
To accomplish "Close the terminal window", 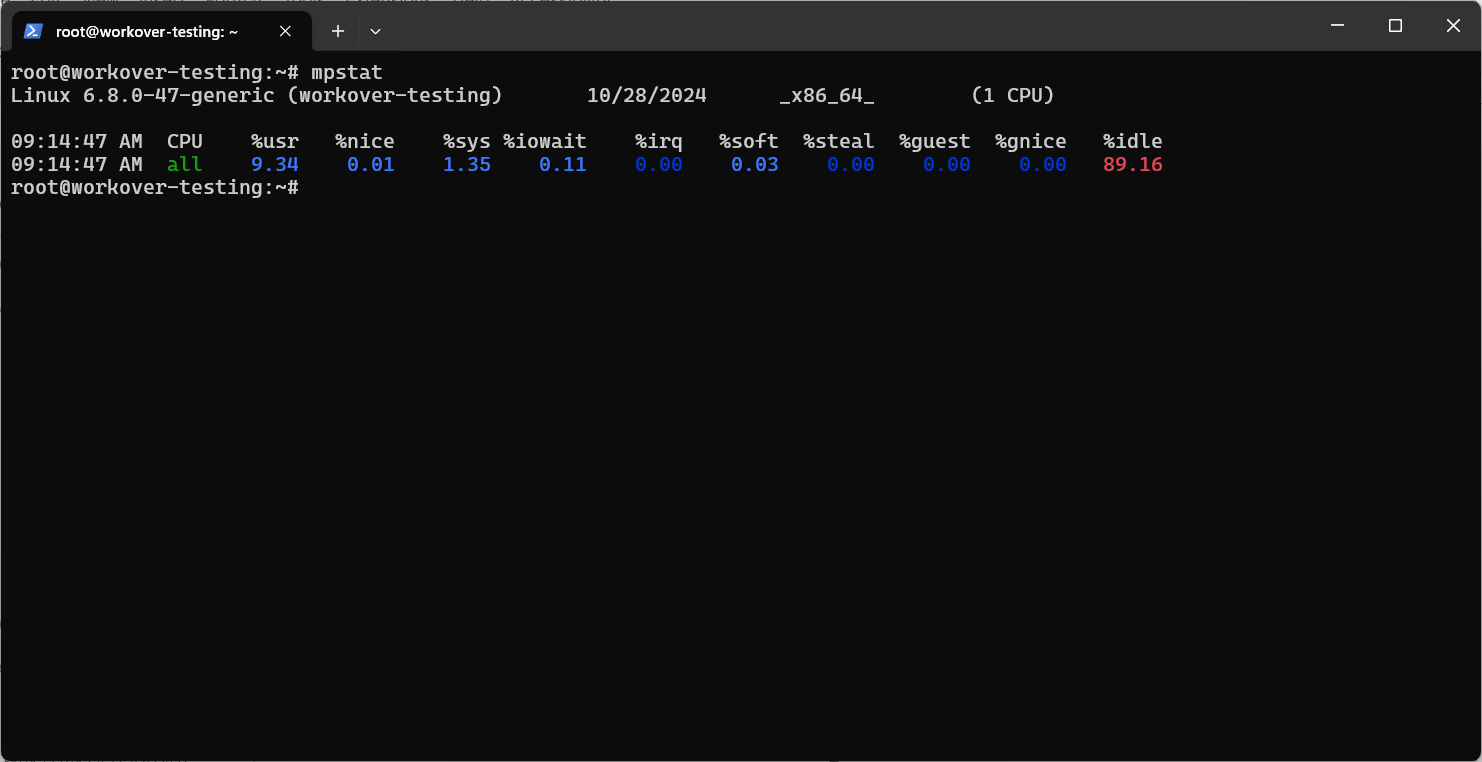I will point(1453,26).
